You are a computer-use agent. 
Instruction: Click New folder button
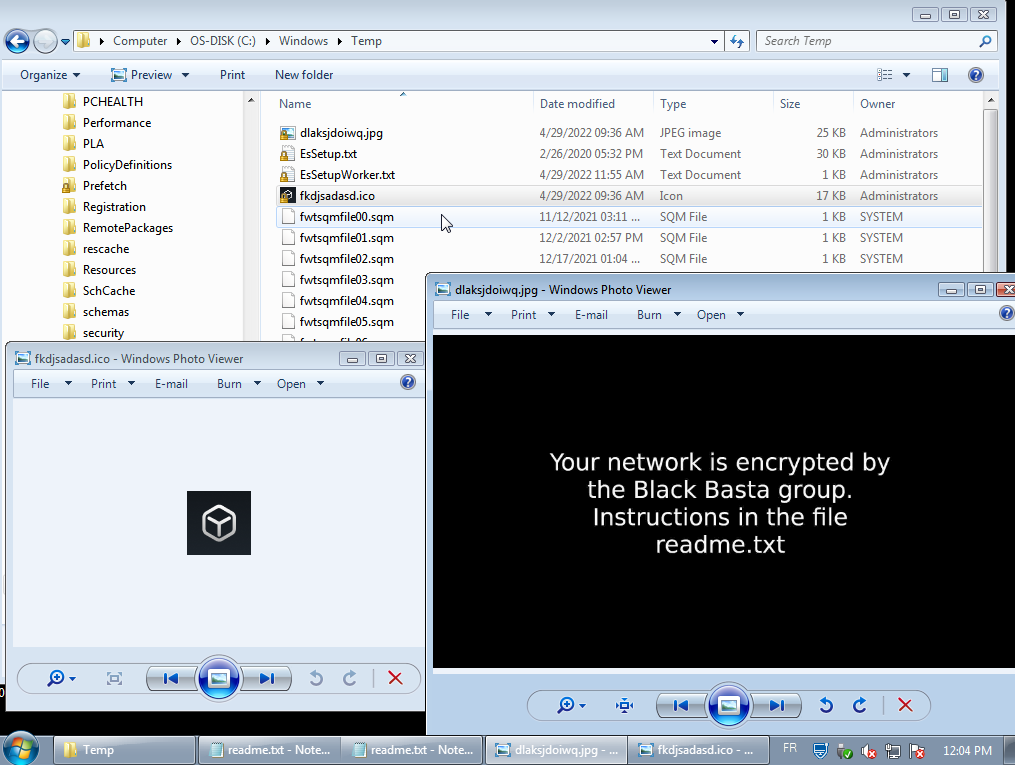(304, 75)
